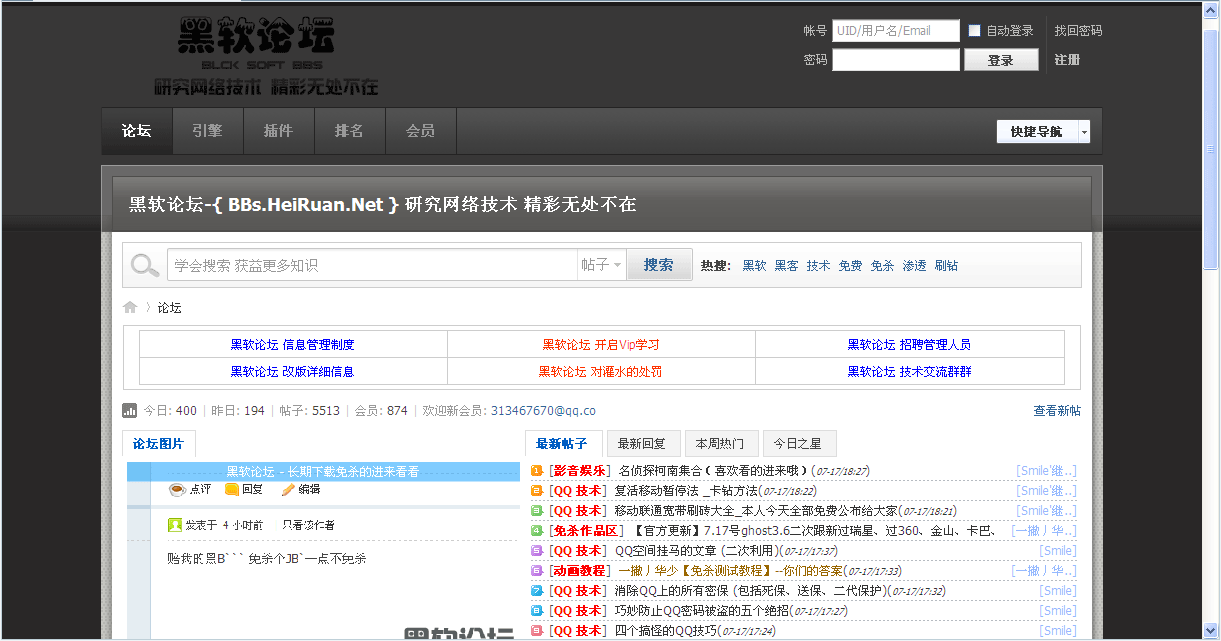Click the green user icon next to 发表于
The image size is (1221, 641).
(175, 524)
